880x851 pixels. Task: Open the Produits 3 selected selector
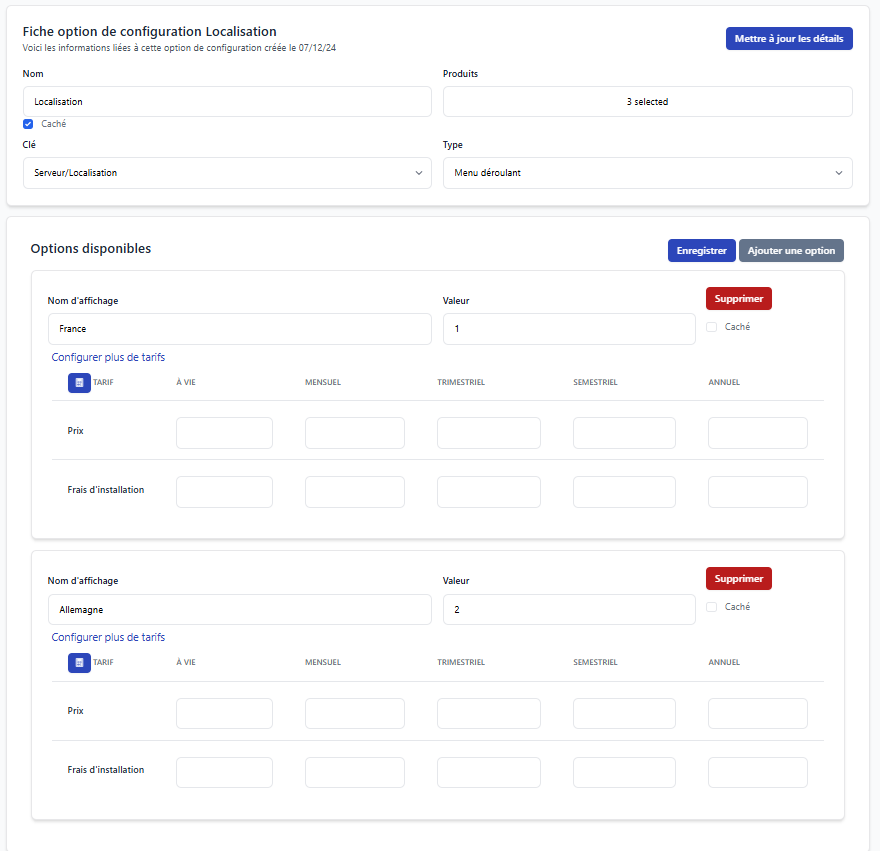(x=647, y=102)
